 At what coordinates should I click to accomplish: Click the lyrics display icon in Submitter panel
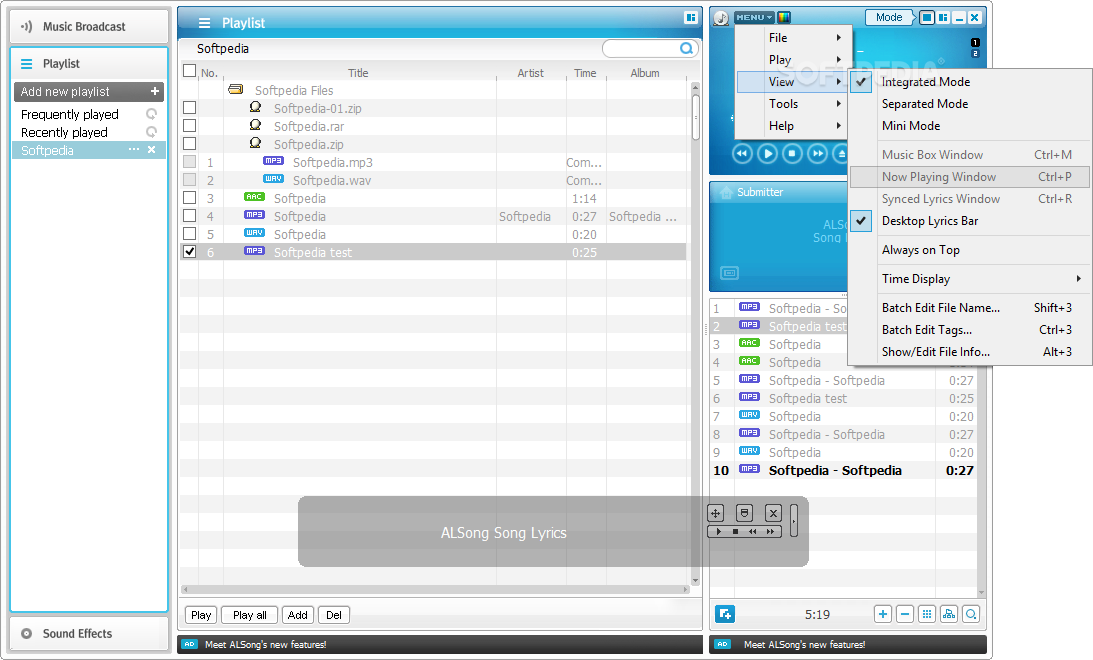(729, 273)
